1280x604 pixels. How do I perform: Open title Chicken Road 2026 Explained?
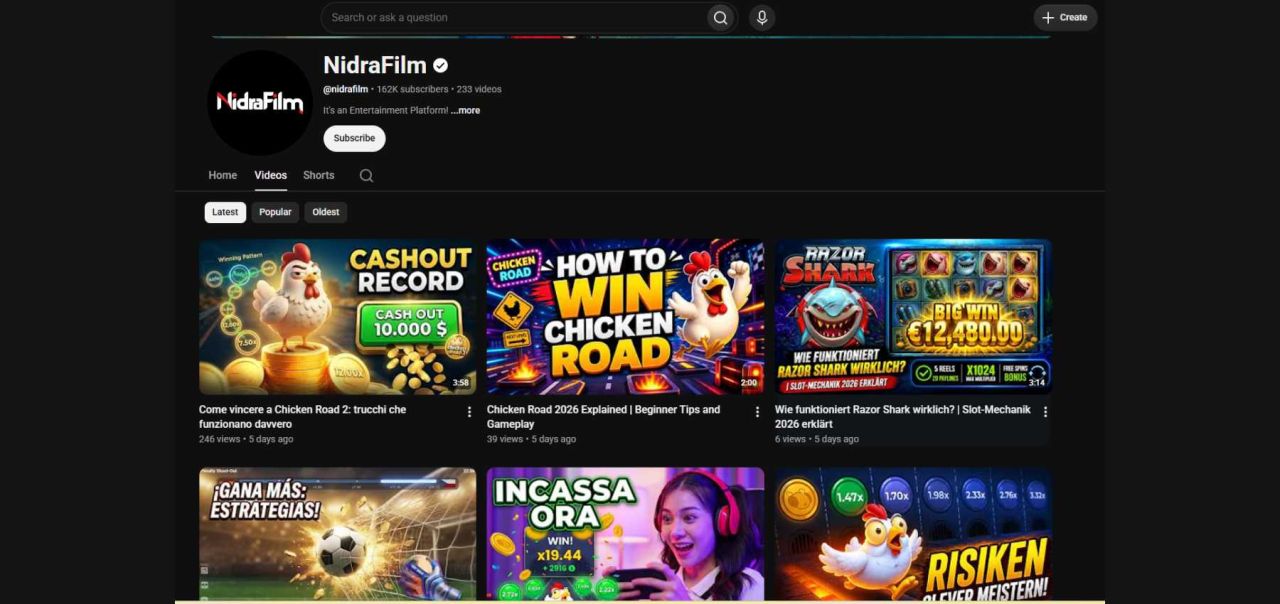tap(604, 417)
